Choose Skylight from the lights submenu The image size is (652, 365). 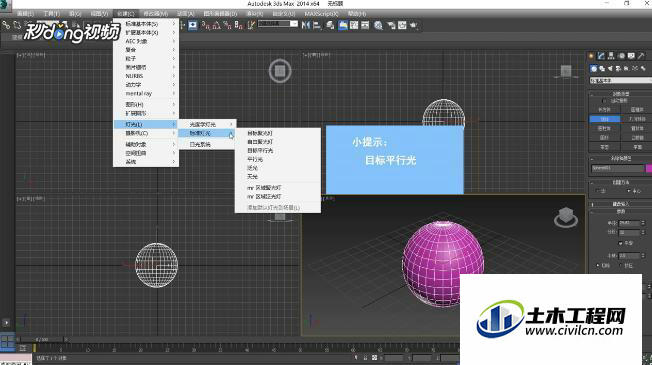click(278, 177)
